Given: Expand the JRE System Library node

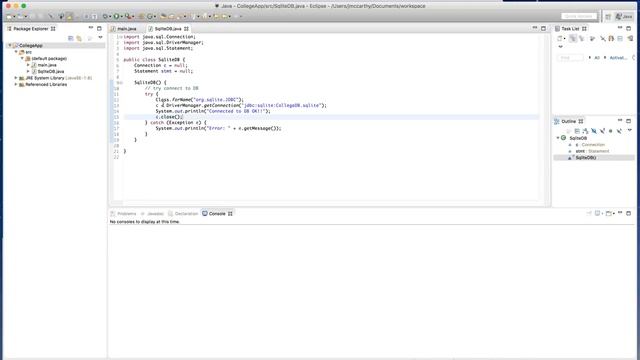Looking at the screenshot, I should [16, 78].
